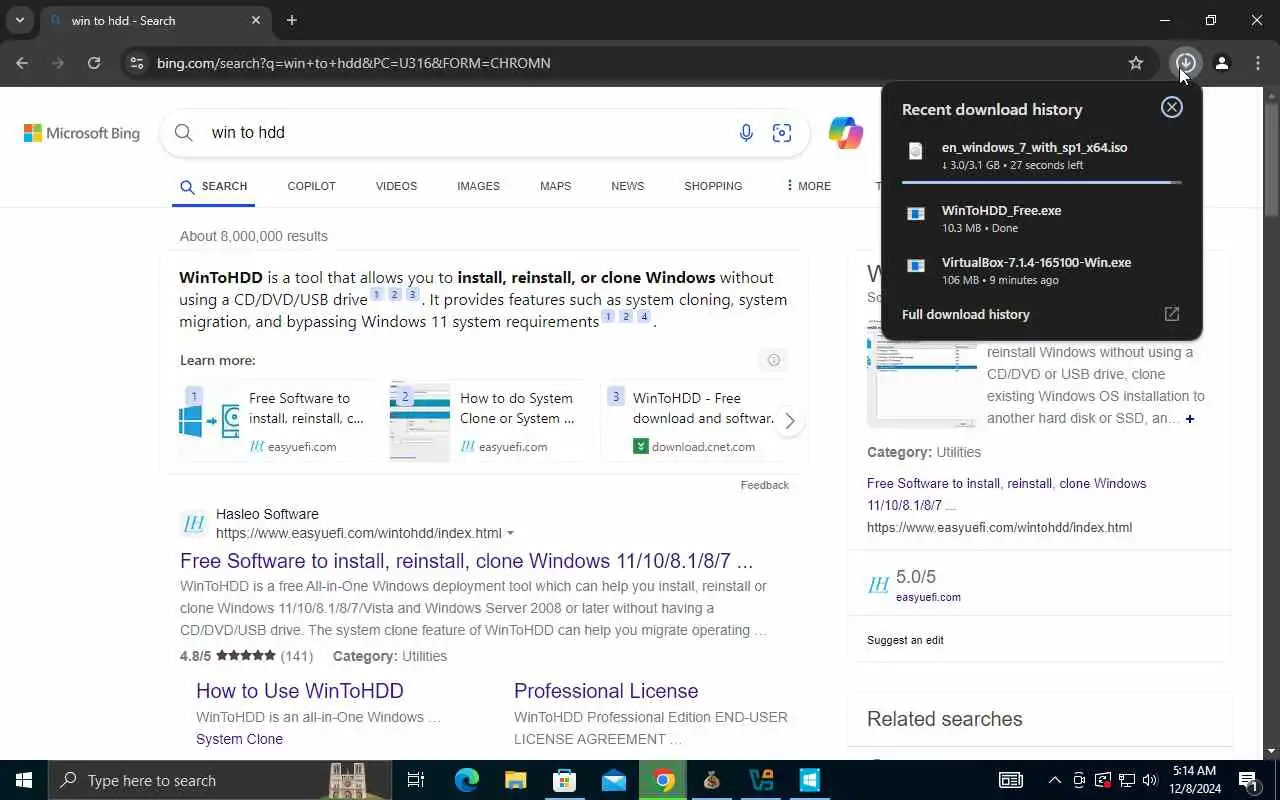
Task: Switch to the COPILOT tab
Action: [x=311, y=186]
